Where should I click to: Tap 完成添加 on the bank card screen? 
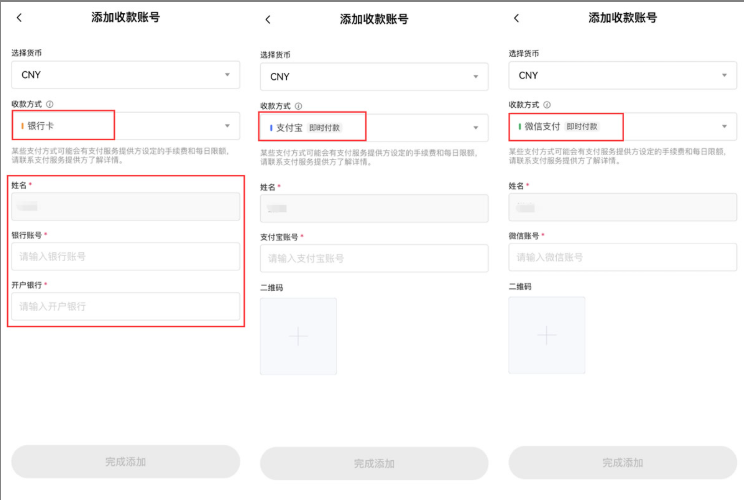pyautogui.click(x=125, y=462)
